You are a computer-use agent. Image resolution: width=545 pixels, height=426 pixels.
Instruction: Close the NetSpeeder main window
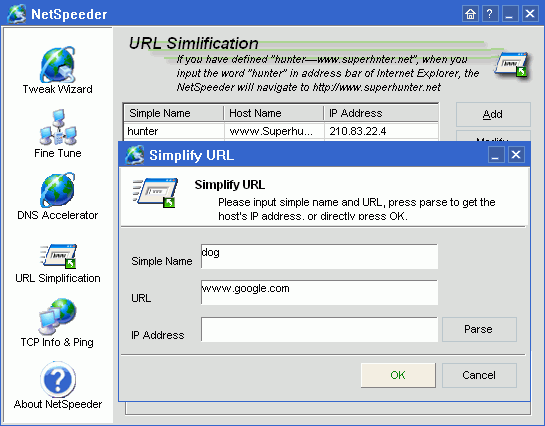[x=530, y=14]
